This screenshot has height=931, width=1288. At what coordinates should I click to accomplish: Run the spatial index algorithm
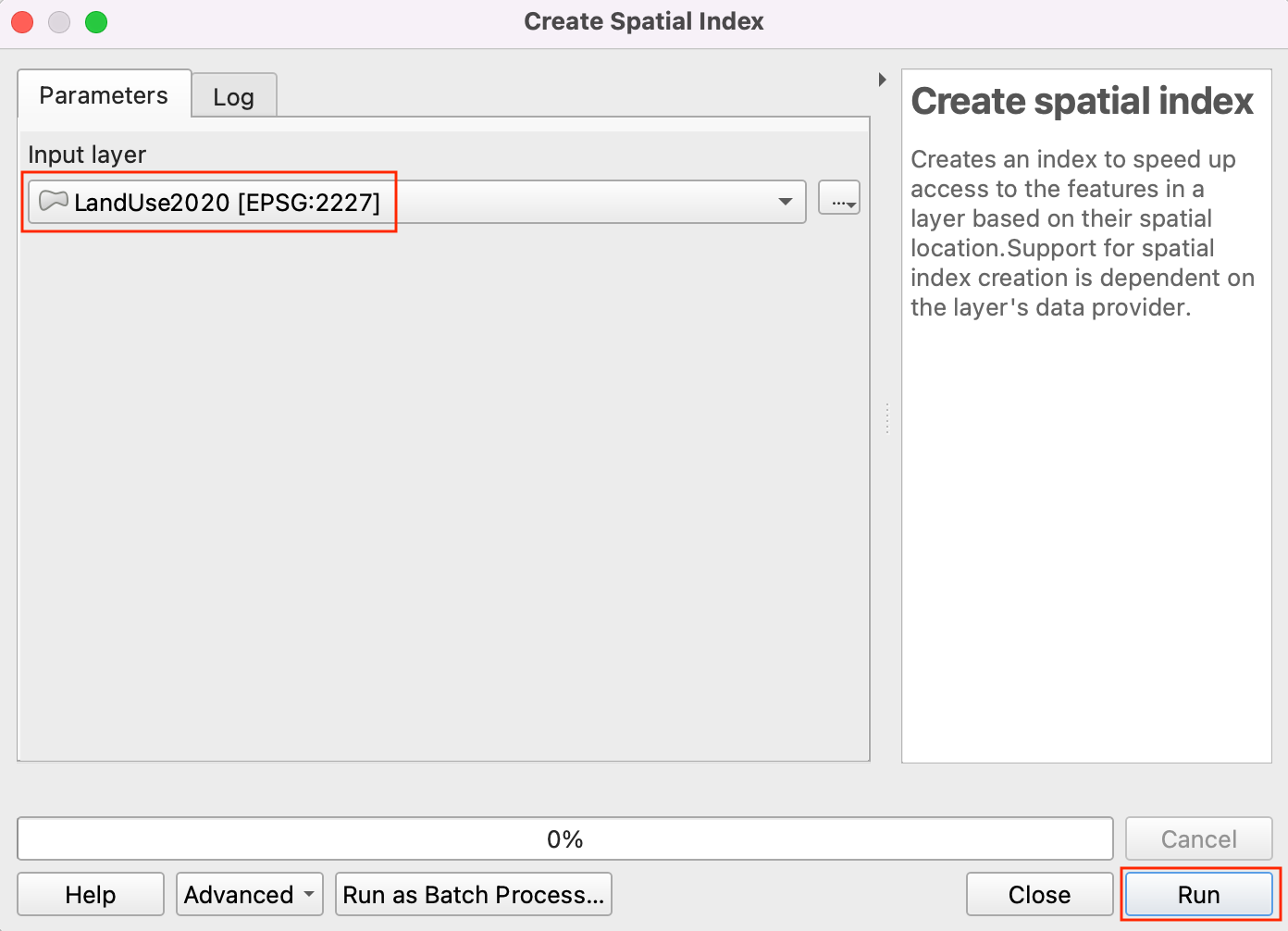click(x=1199, y=894)
